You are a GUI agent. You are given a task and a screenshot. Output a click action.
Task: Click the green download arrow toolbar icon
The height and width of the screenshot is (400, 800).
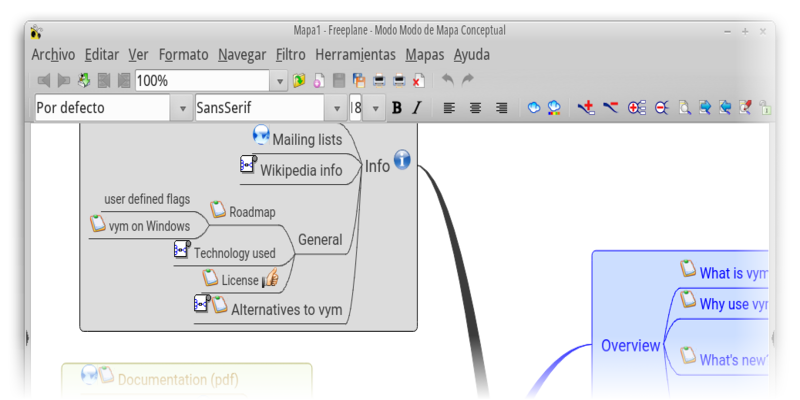(84, 80)
